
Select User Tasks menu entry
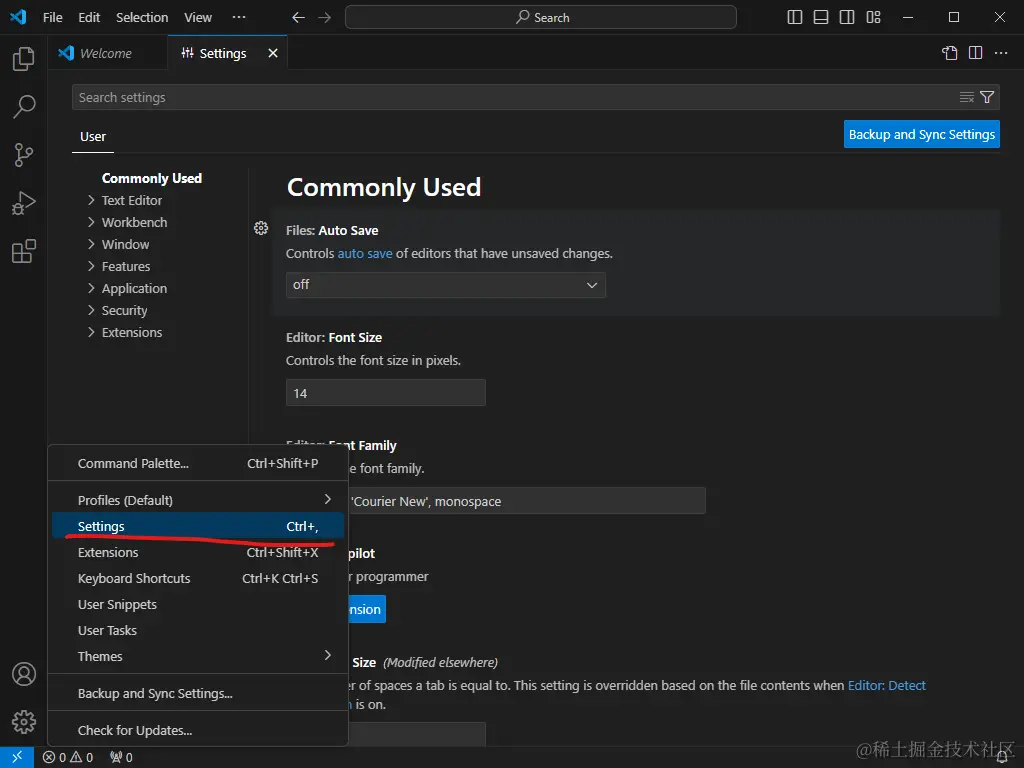pyautogui.click(x=198, y=630)
